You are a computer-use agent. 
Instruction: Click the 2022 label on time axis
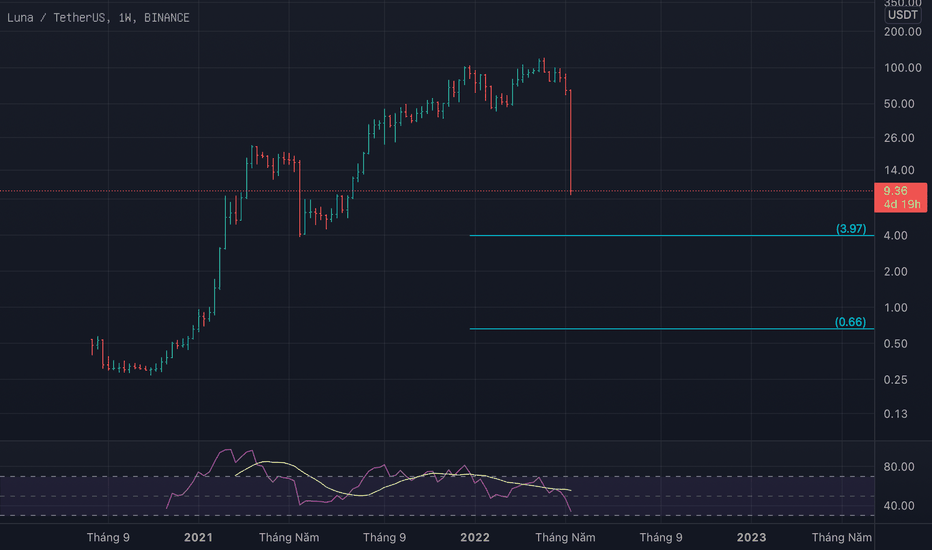pos(475,538)
